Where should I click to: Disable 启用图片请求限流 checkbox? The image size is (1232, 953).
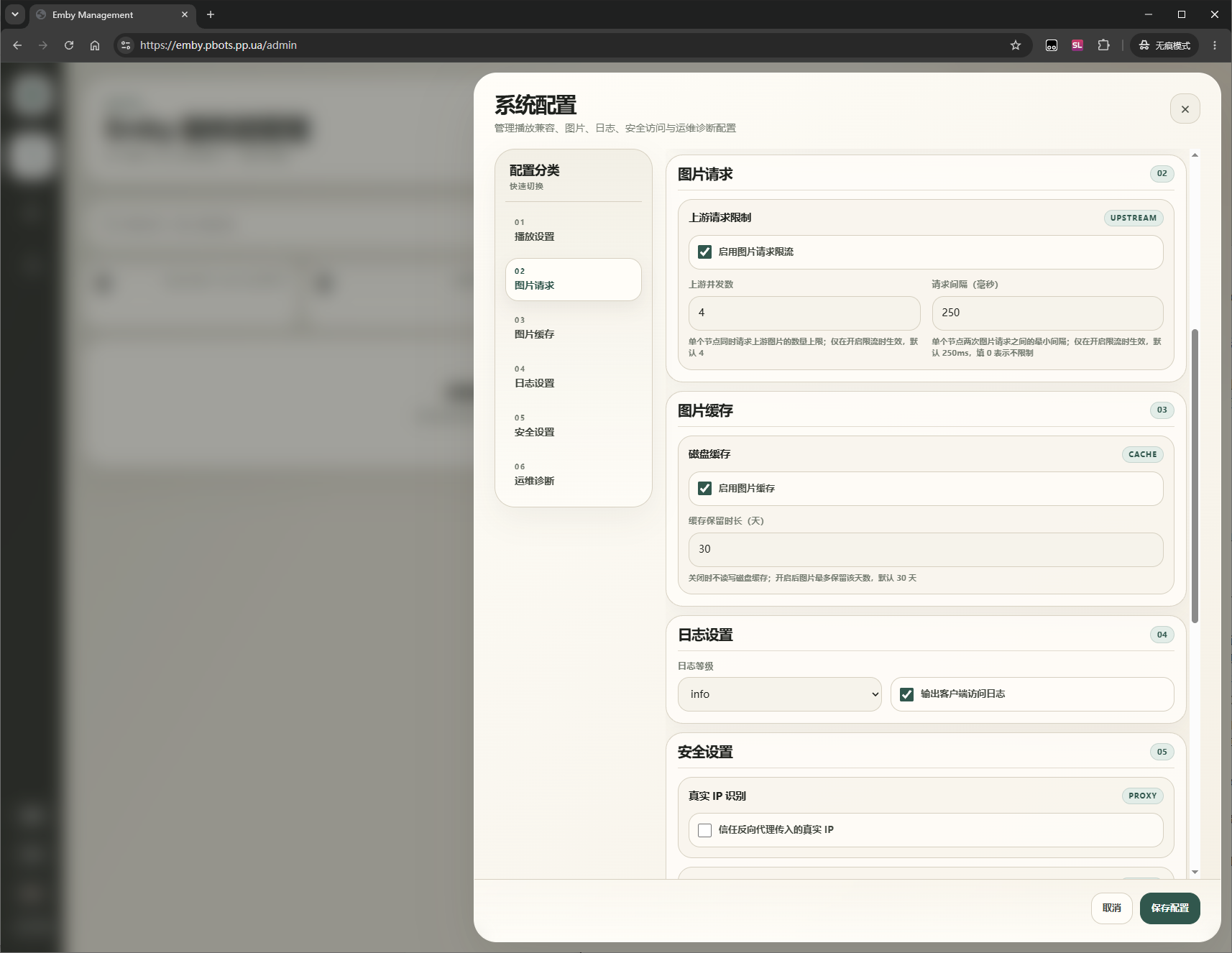[x=704, y=252]
